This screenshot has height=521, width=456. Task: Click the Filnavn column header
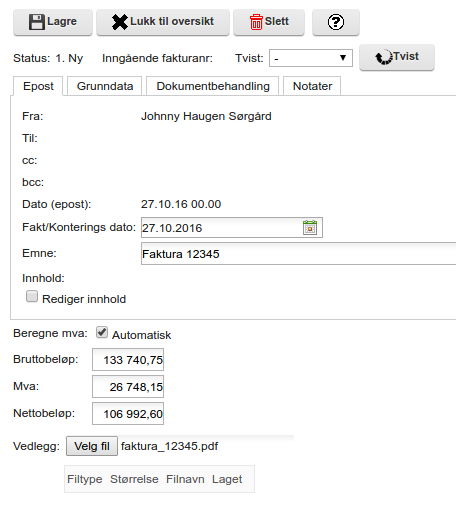tap(185, 479)
